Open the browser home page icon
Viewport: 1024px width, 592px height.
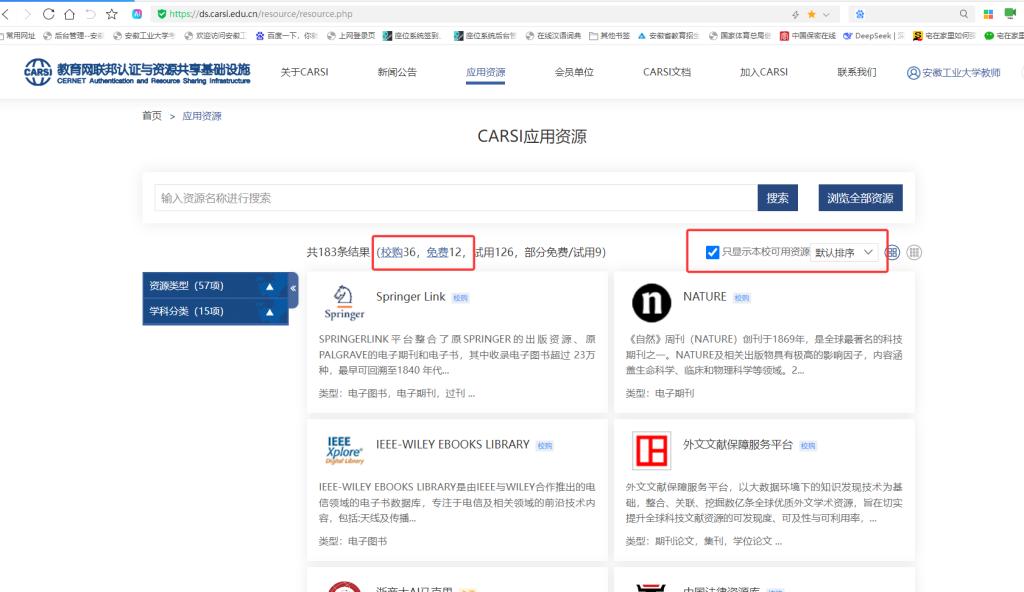click(69, 14)
